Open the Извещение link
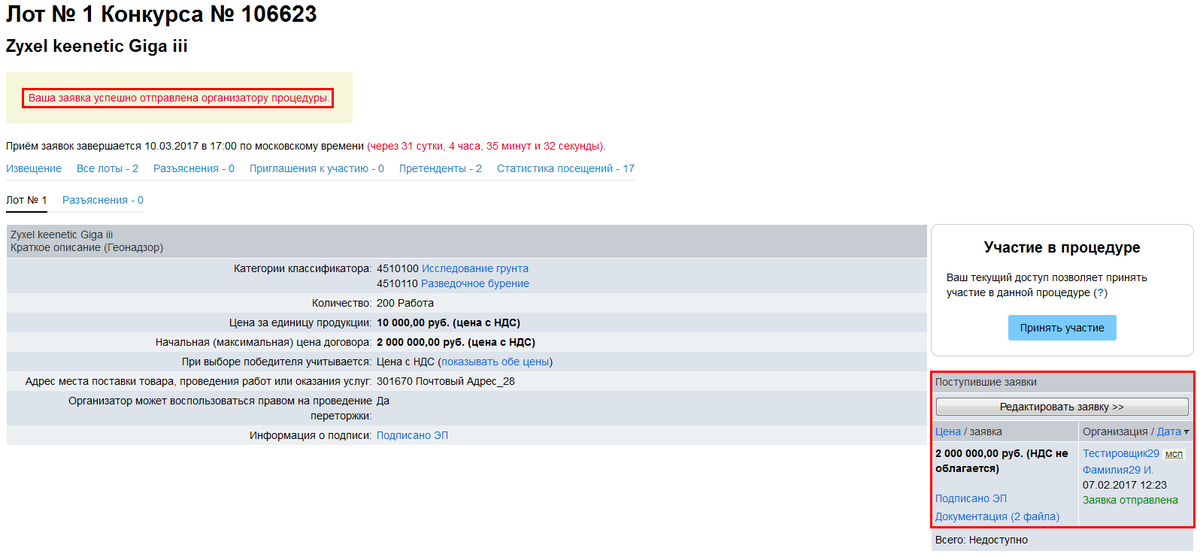This screenshot has width=1200, height=557. pos(33,168)
